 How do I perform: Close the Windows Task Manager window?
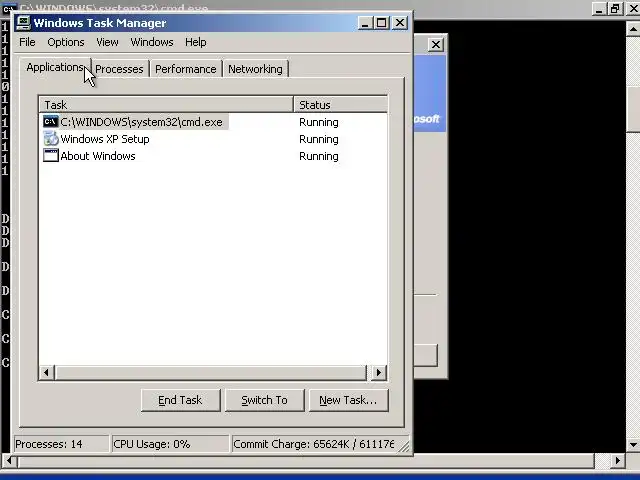click(400, 23)
